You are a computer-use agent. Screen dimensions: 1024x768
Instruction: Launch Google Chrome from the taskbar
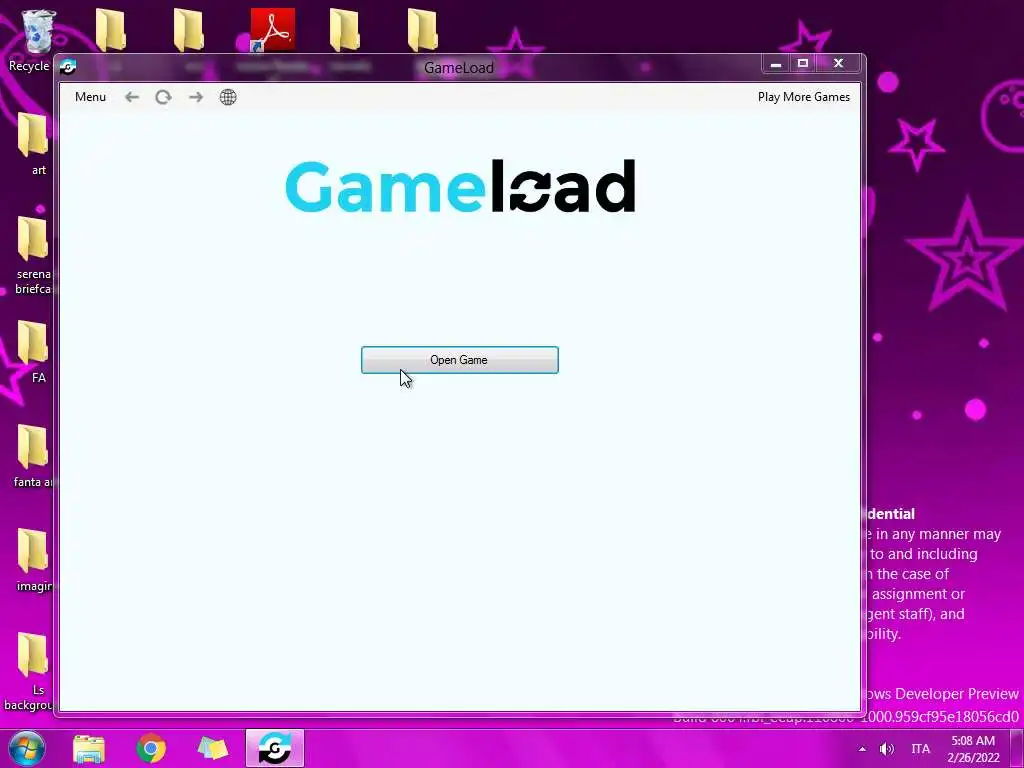151,749
